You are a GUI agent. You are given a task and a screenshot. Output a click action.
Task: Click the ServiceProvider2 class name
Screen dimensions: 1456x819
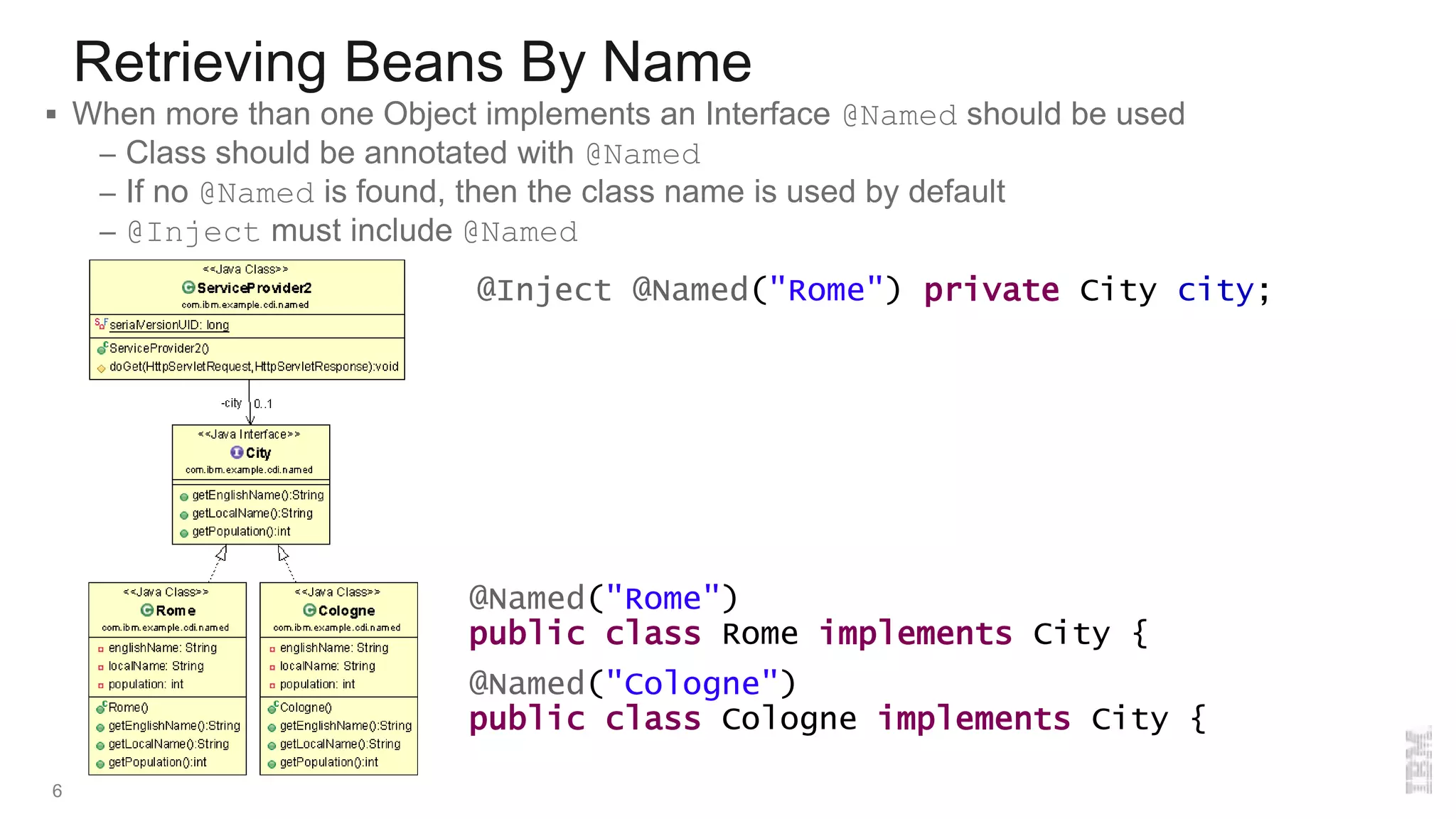[255, 288]
